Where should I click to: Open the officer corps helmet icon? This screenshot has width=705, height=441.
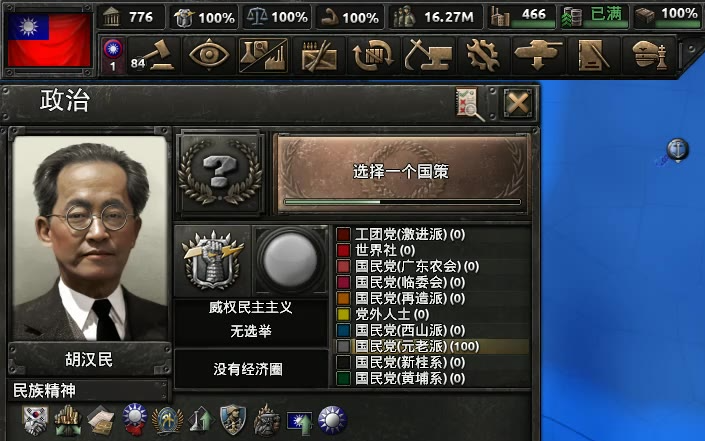click(648, 56)
